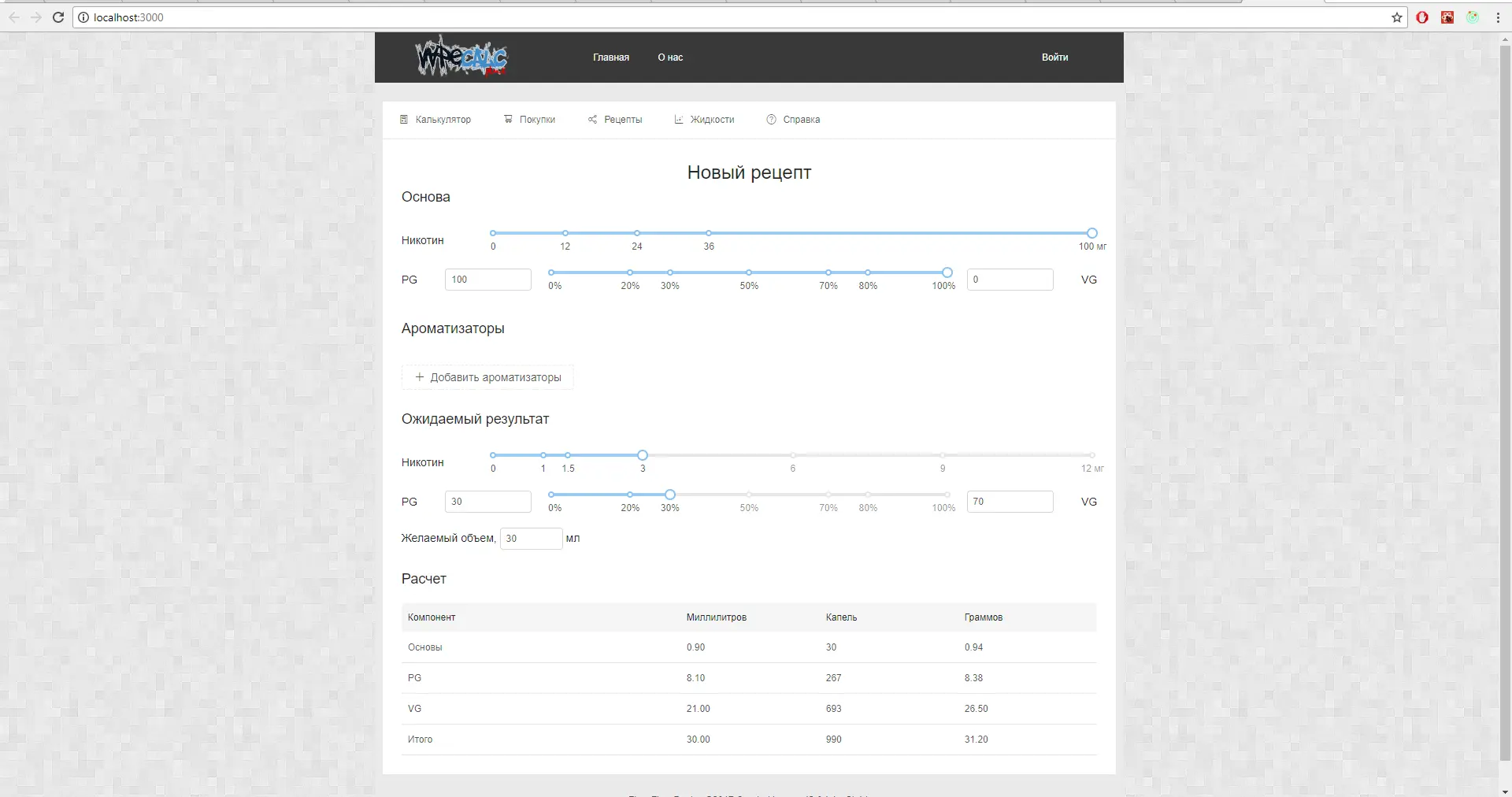
Task: Open the Chrome three-dot menu
Action: 1498,17
